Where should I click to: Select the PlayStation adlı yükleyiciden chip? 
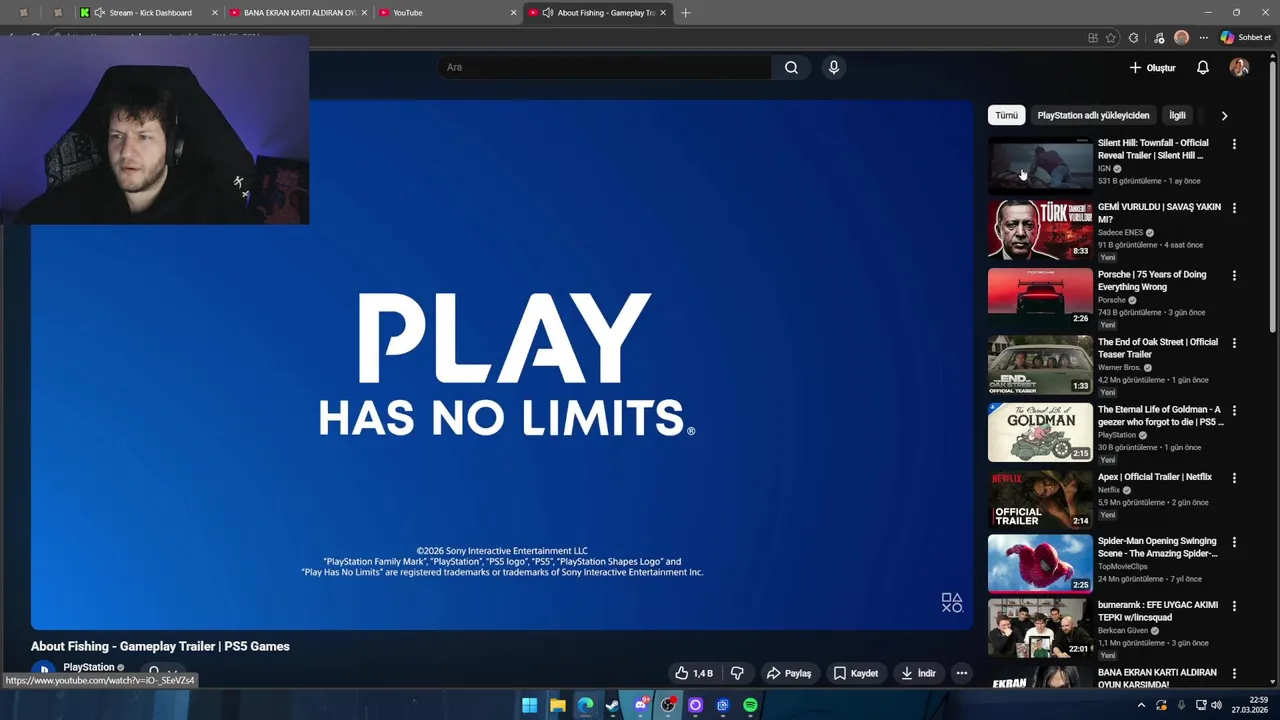pos(1093,115)
